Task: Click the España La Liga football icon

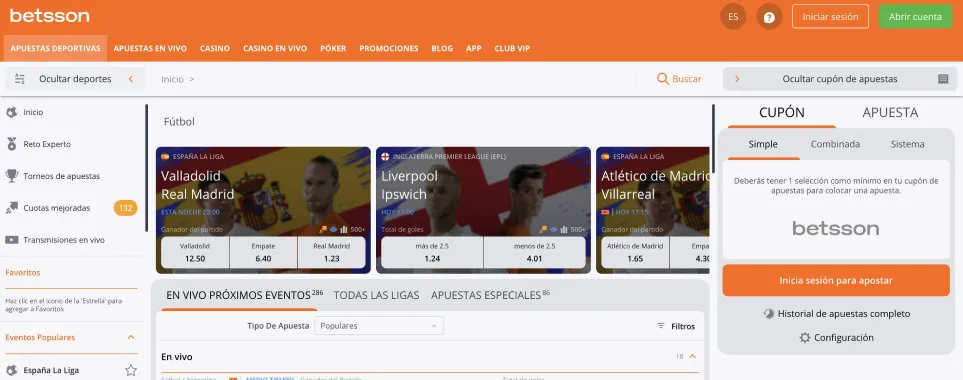Action: 11,370
